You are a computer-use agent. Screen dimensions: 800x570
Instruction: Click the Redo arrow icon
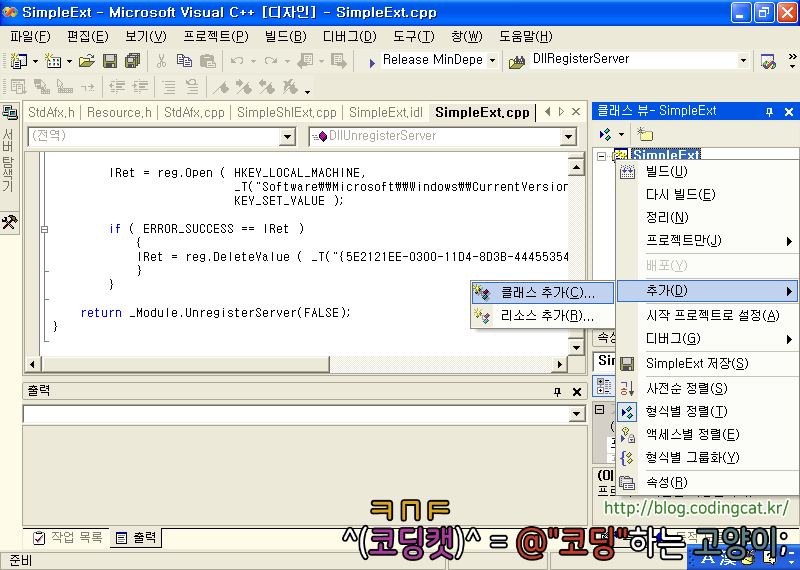270,61
